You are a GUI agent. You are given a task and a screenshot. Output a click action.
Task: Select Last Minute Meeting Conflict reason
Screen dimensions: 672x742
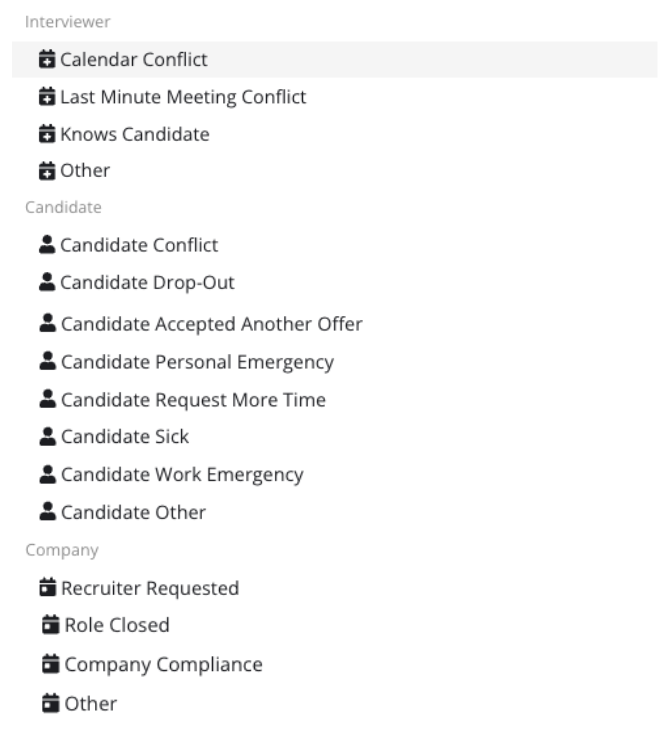tap(335, 97)
